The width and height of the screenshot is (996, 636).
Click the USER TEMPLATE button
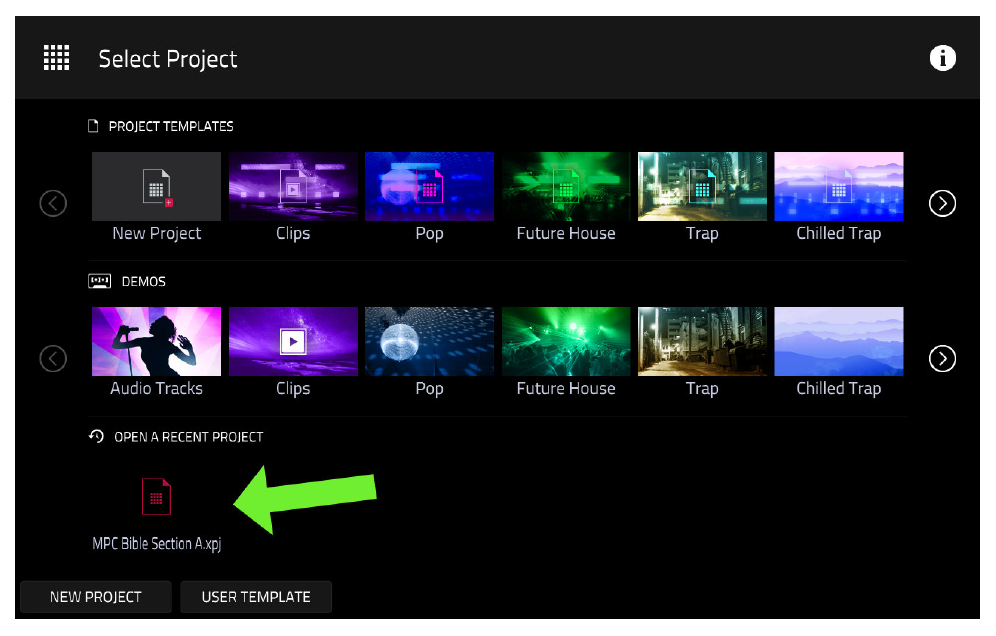(x=256, y=597)
